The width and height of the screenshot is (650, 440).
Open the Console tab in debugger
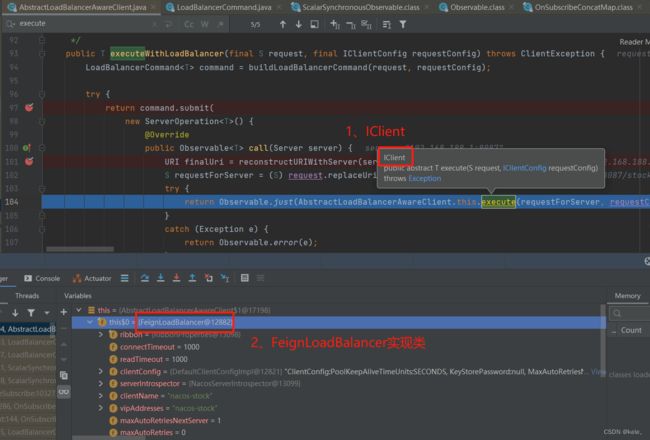click(x=42, y=278)
